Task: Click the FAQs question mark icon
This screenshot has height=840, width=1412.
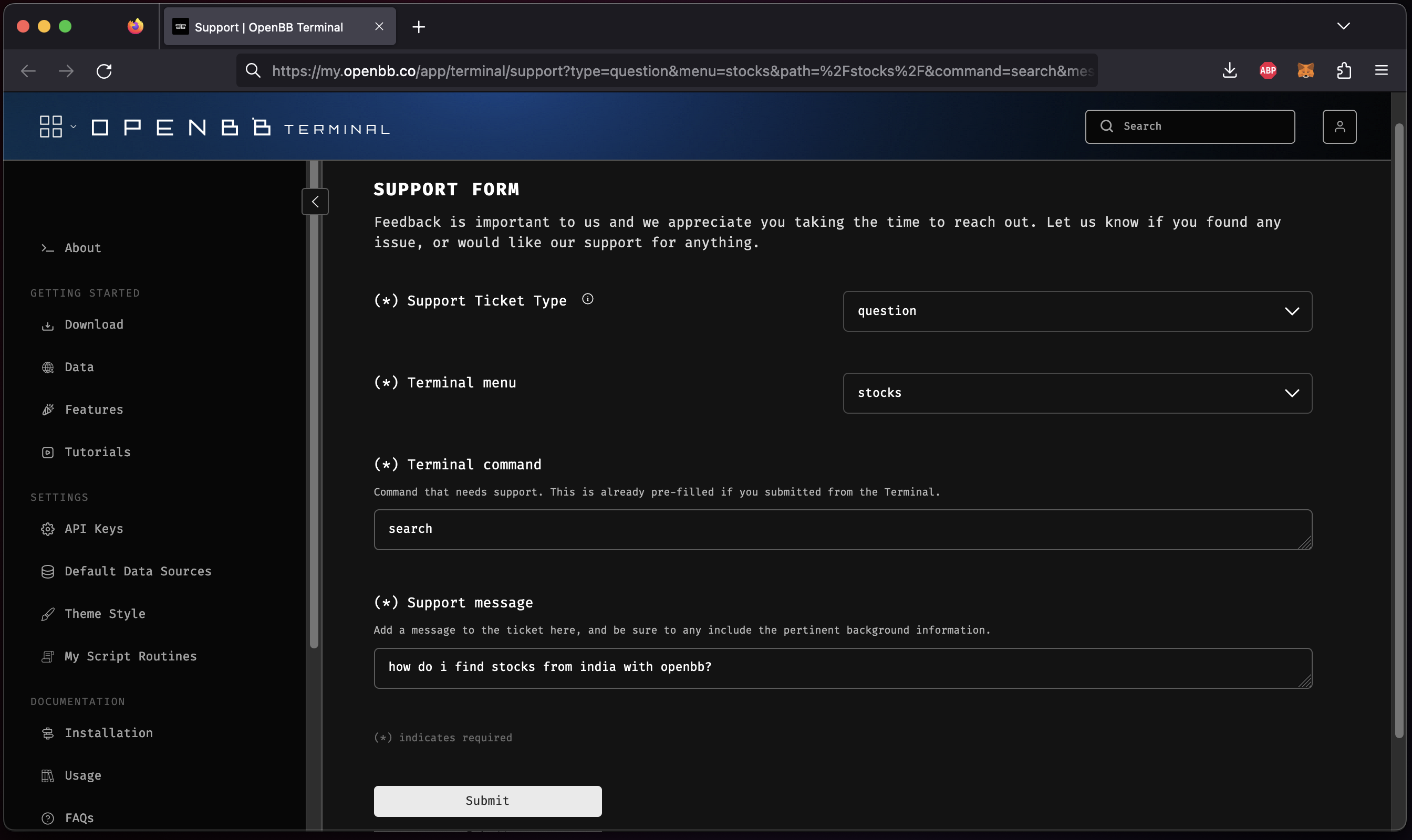Action: [48, 818]
